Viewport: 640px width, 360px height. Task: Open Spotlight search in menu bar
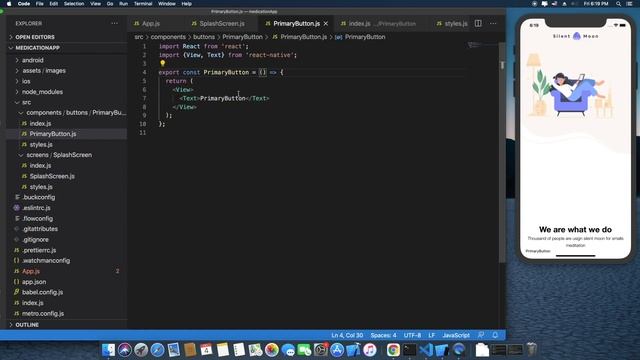[x=619, y=4]
